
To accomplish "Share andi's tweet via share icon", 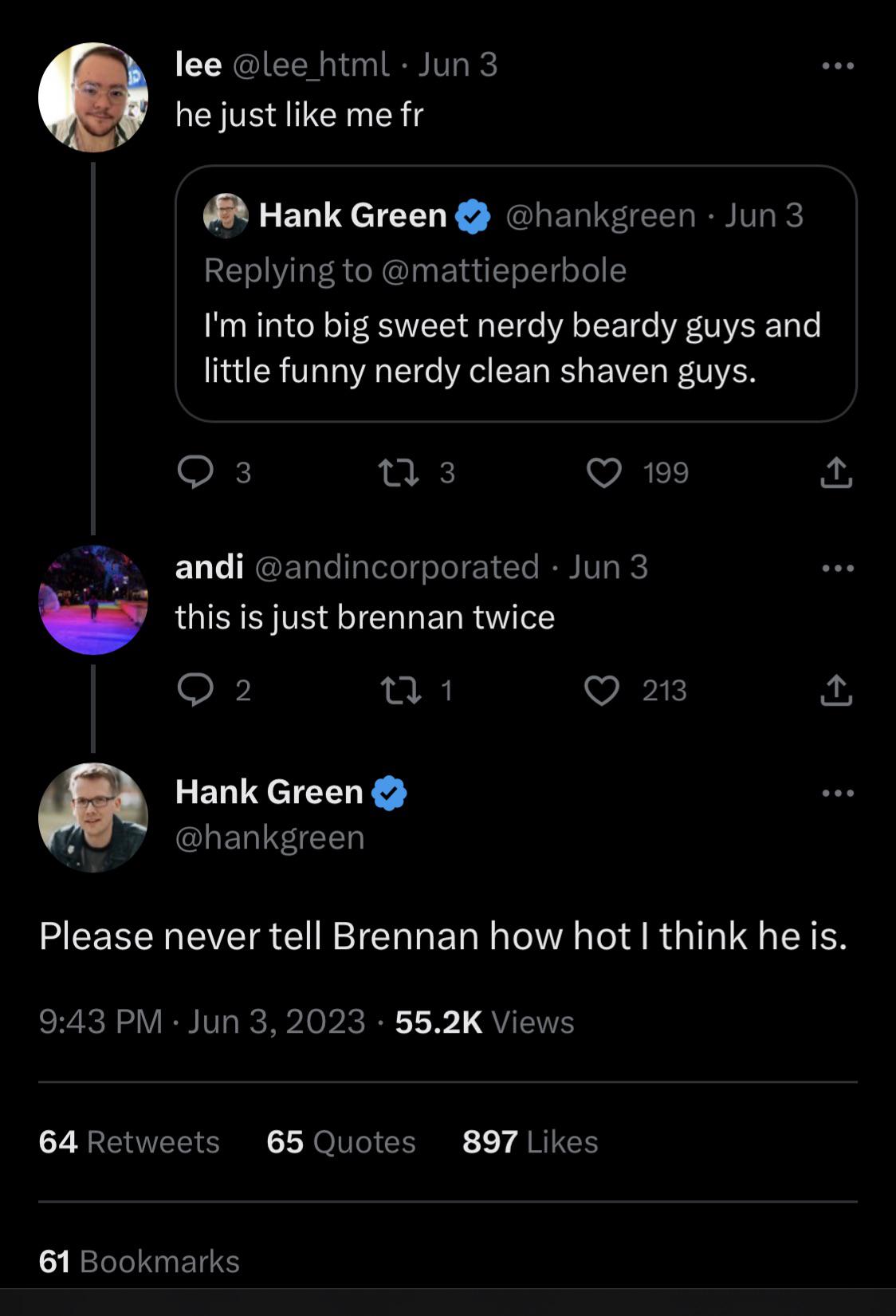I will click(836, 690).
